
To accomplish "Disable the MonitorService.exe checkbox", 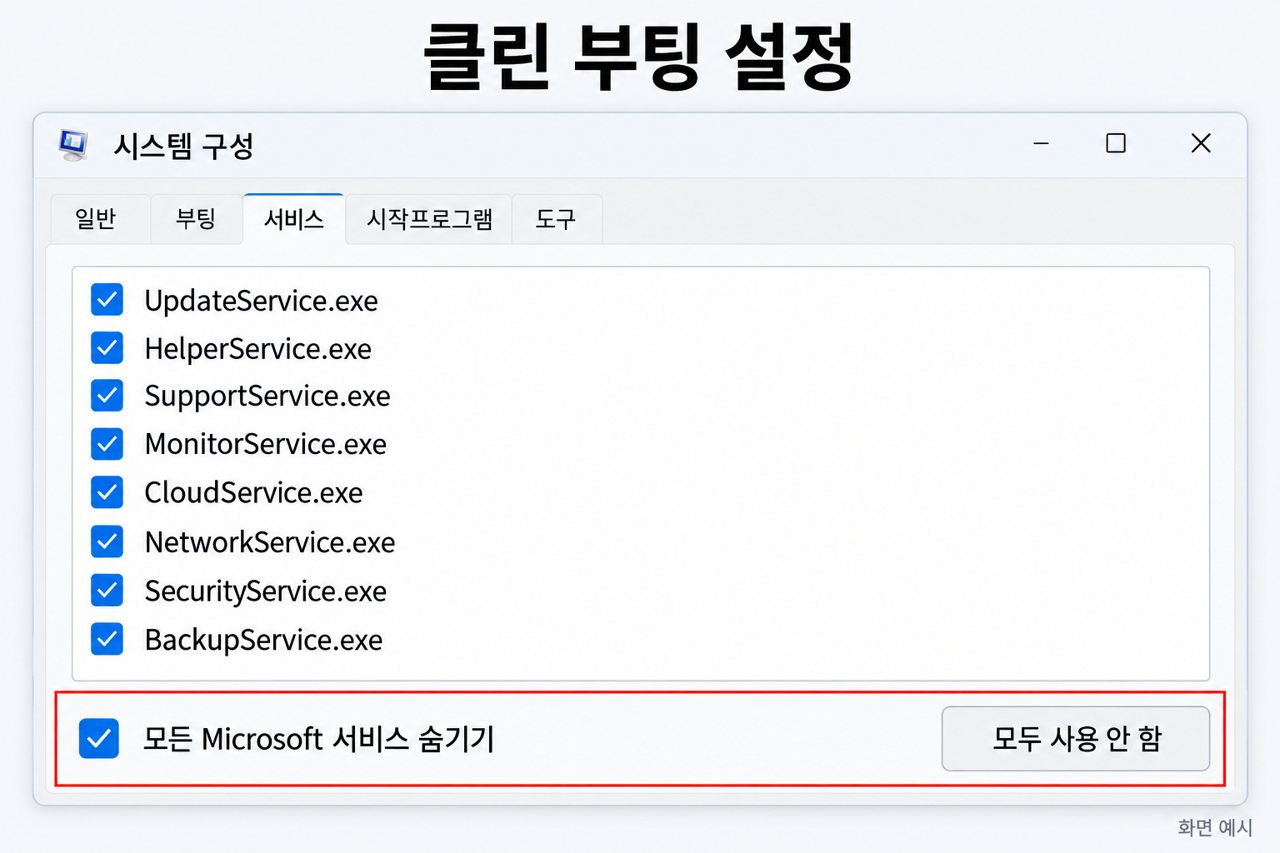I will pos(107,444).
